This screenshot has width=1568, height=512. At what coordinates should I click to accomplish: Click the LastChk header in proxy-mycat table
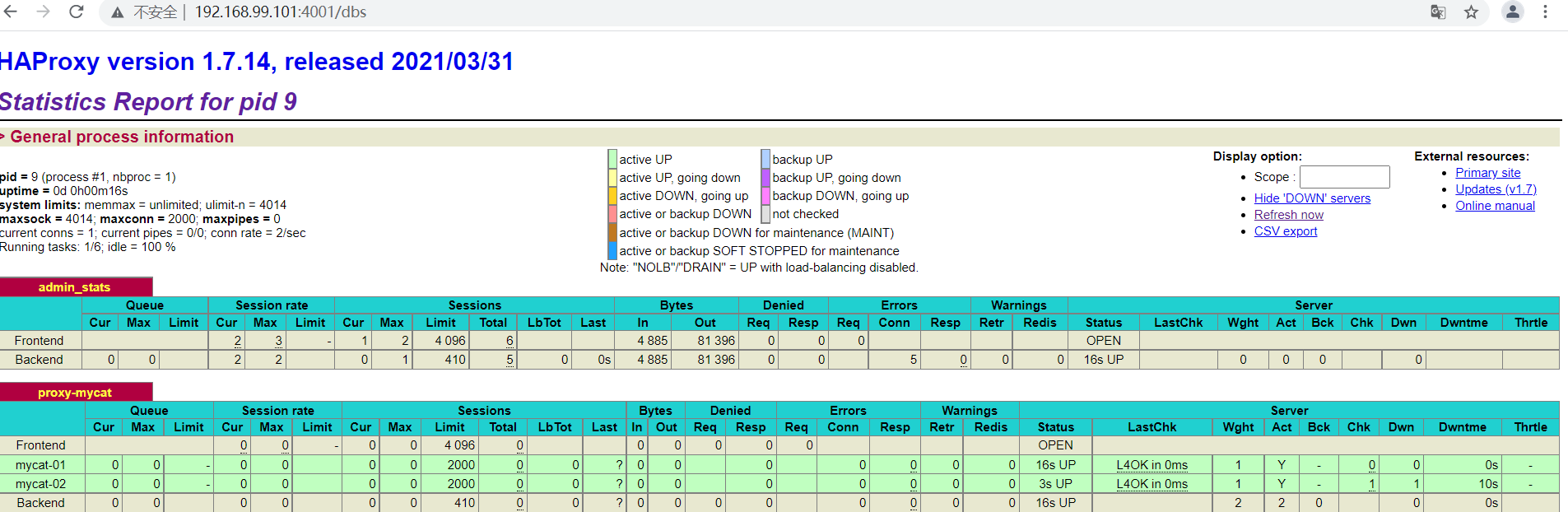tap(1152, 427)
